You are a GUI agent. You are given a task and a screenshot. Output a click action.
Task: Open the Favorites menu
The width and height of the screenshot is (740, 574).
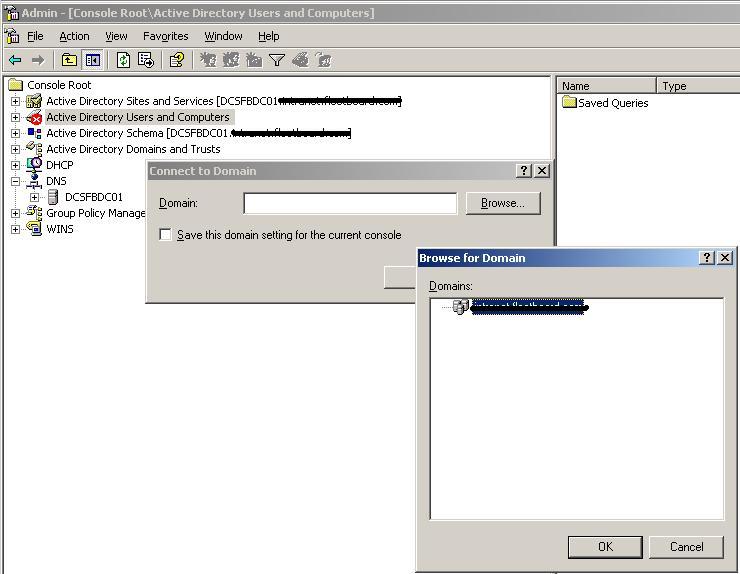tap(166, 36)
